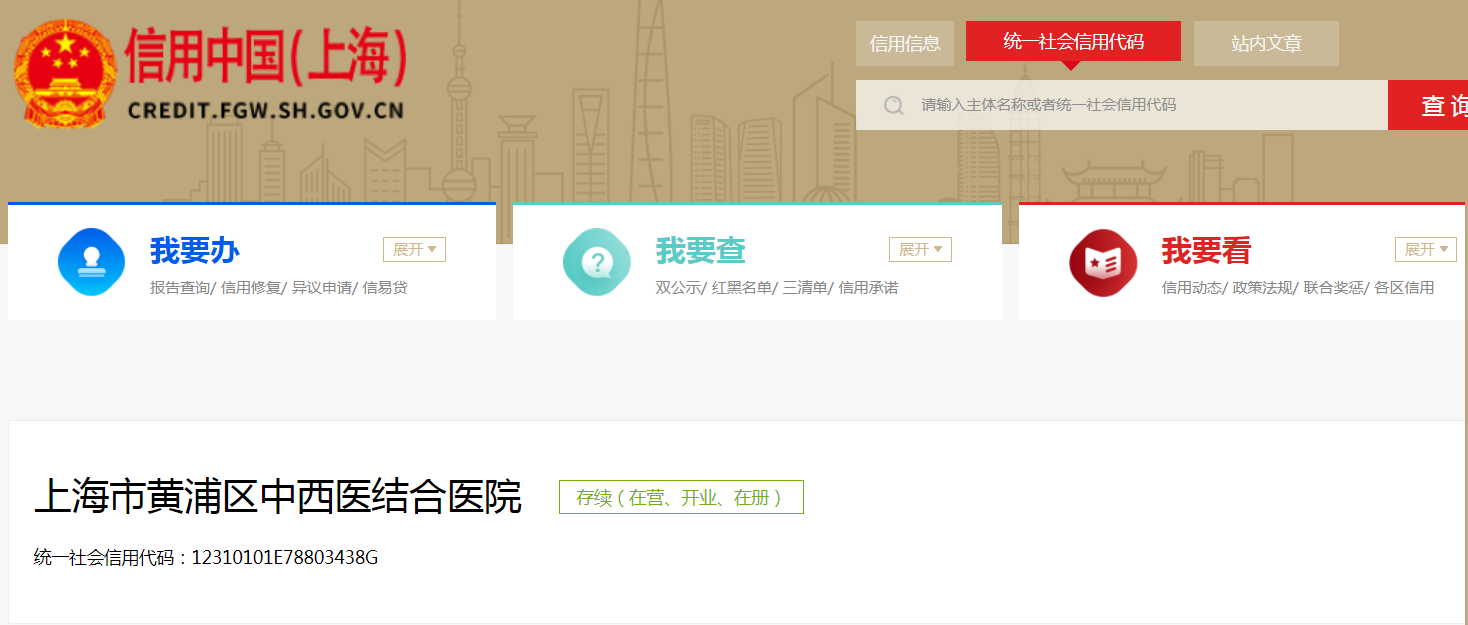This screenshot has height=625, width=1468.
Task: Click the teal question mark 我要查 icon
Action: (597, 263)
